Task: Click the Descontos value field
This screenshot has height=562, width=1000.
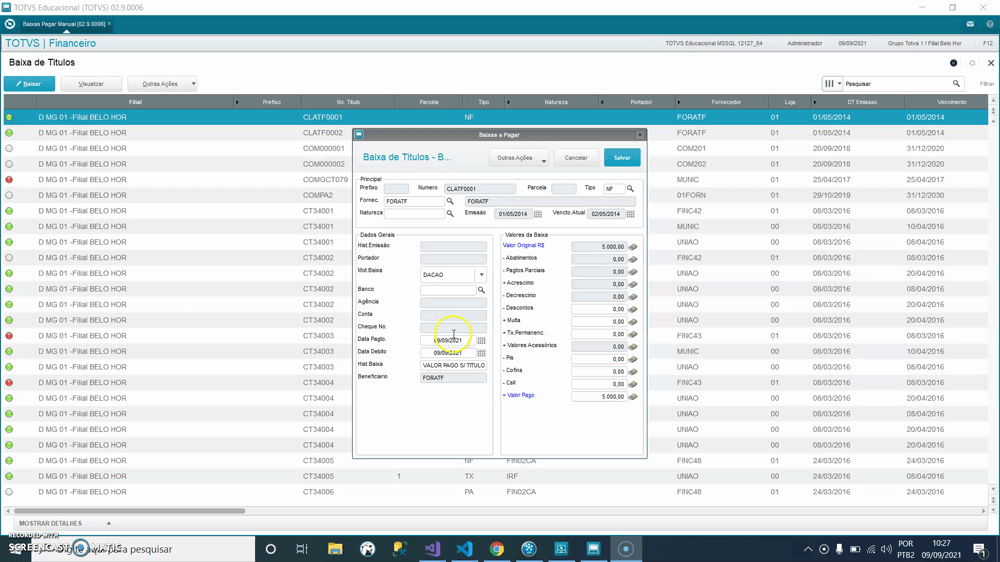Action: (599, 309)
